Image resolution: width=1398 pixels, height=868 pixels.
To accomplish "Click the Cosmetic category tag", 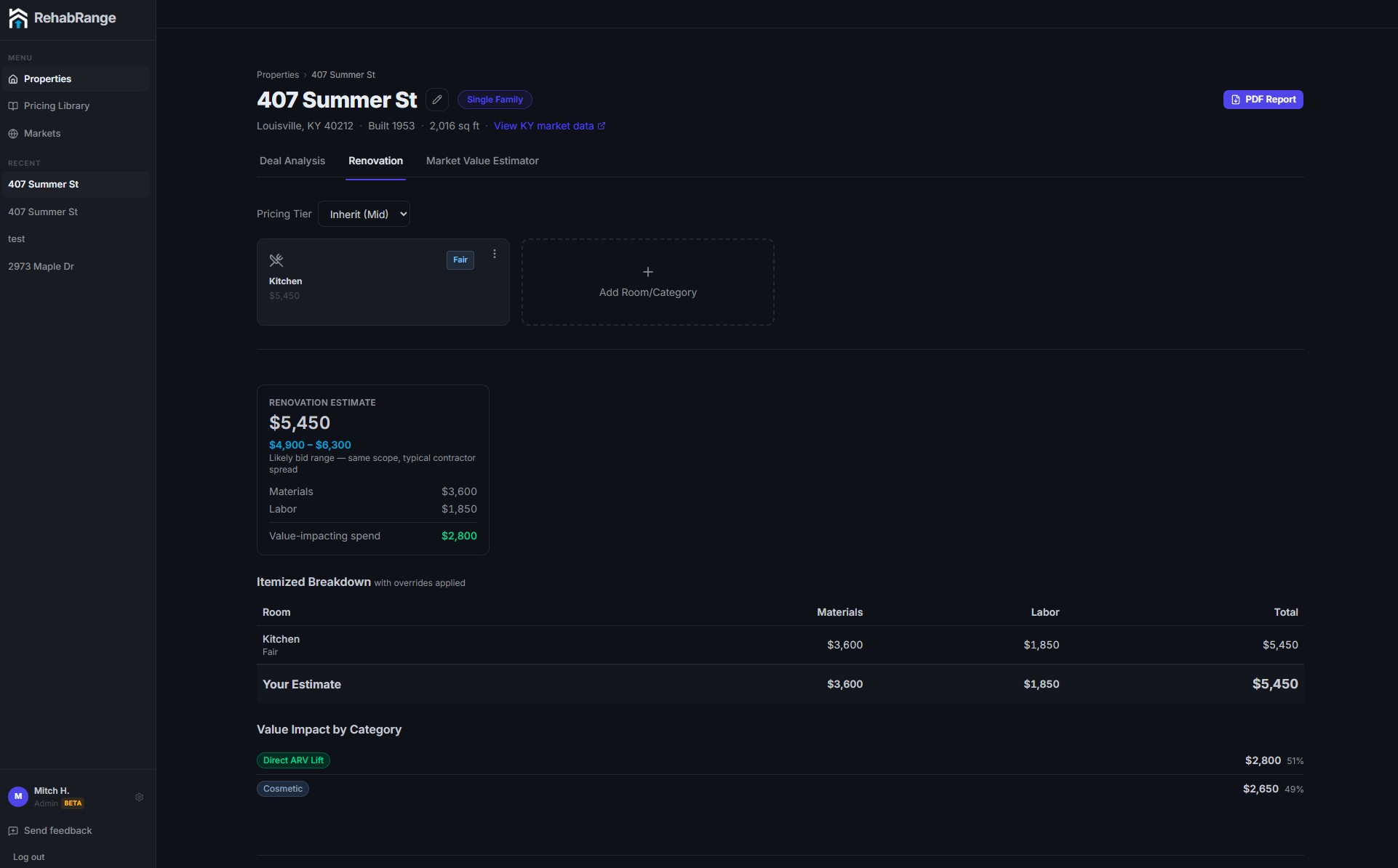I will pos(283,789).
